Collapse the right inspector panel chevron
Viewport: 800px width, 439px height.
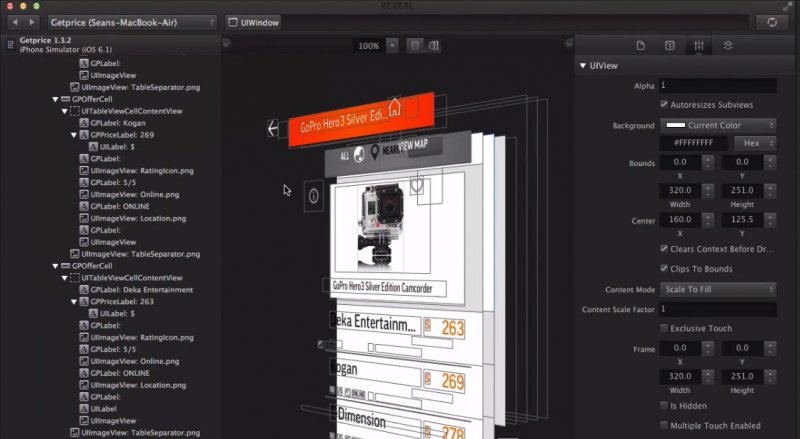point(569,44)
